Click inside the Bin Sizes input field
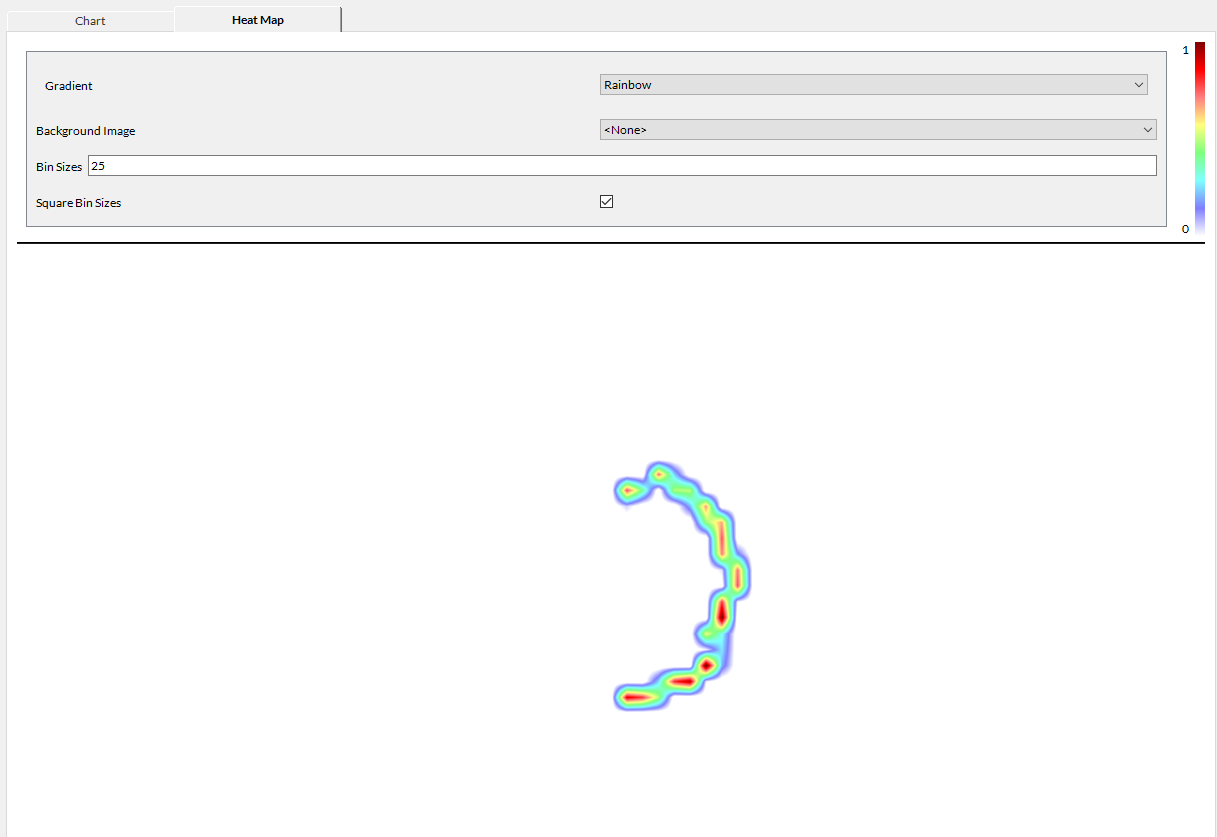 (400, 165)
